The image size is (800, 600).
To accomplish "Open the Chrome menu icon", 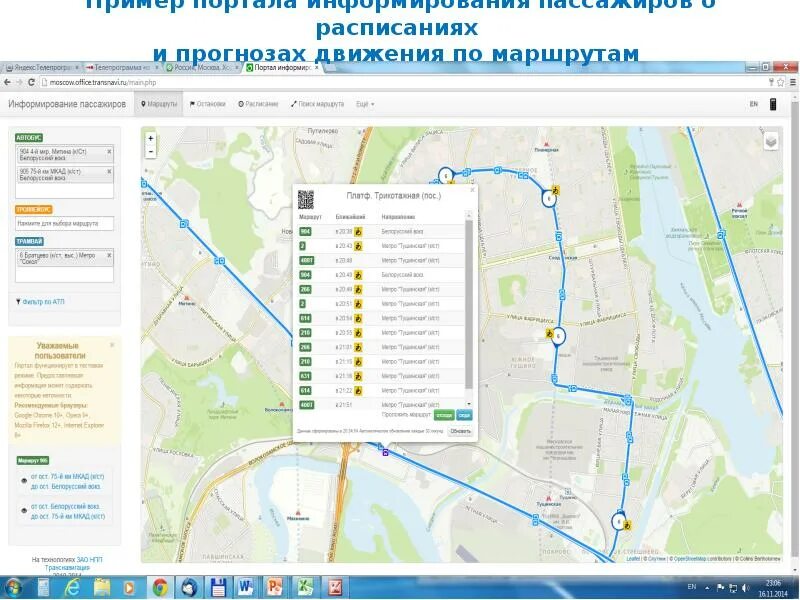I will 793,82.
